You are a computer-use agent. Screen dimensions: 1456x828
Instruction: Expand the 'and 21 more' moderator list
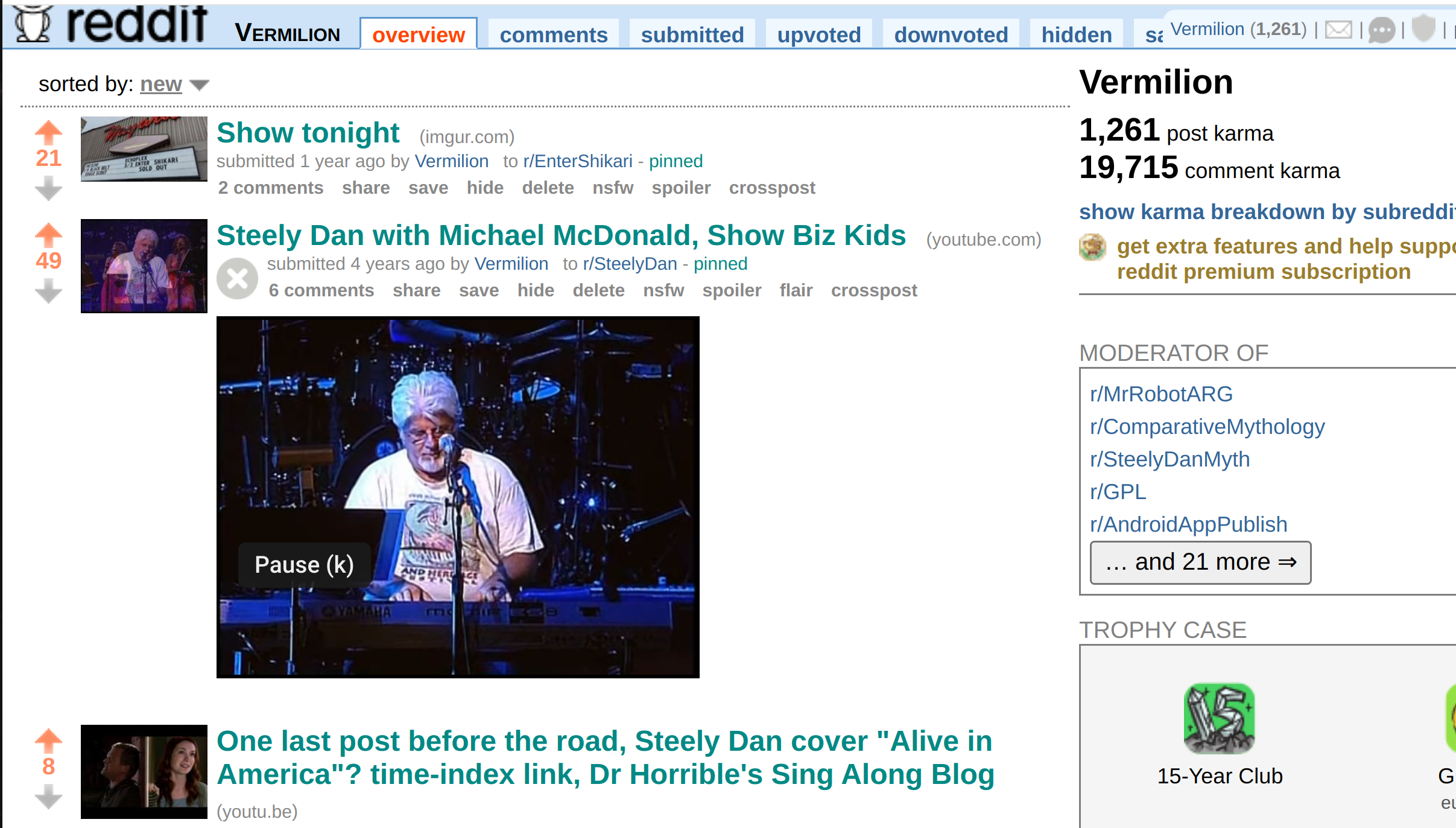(1200, 562)
